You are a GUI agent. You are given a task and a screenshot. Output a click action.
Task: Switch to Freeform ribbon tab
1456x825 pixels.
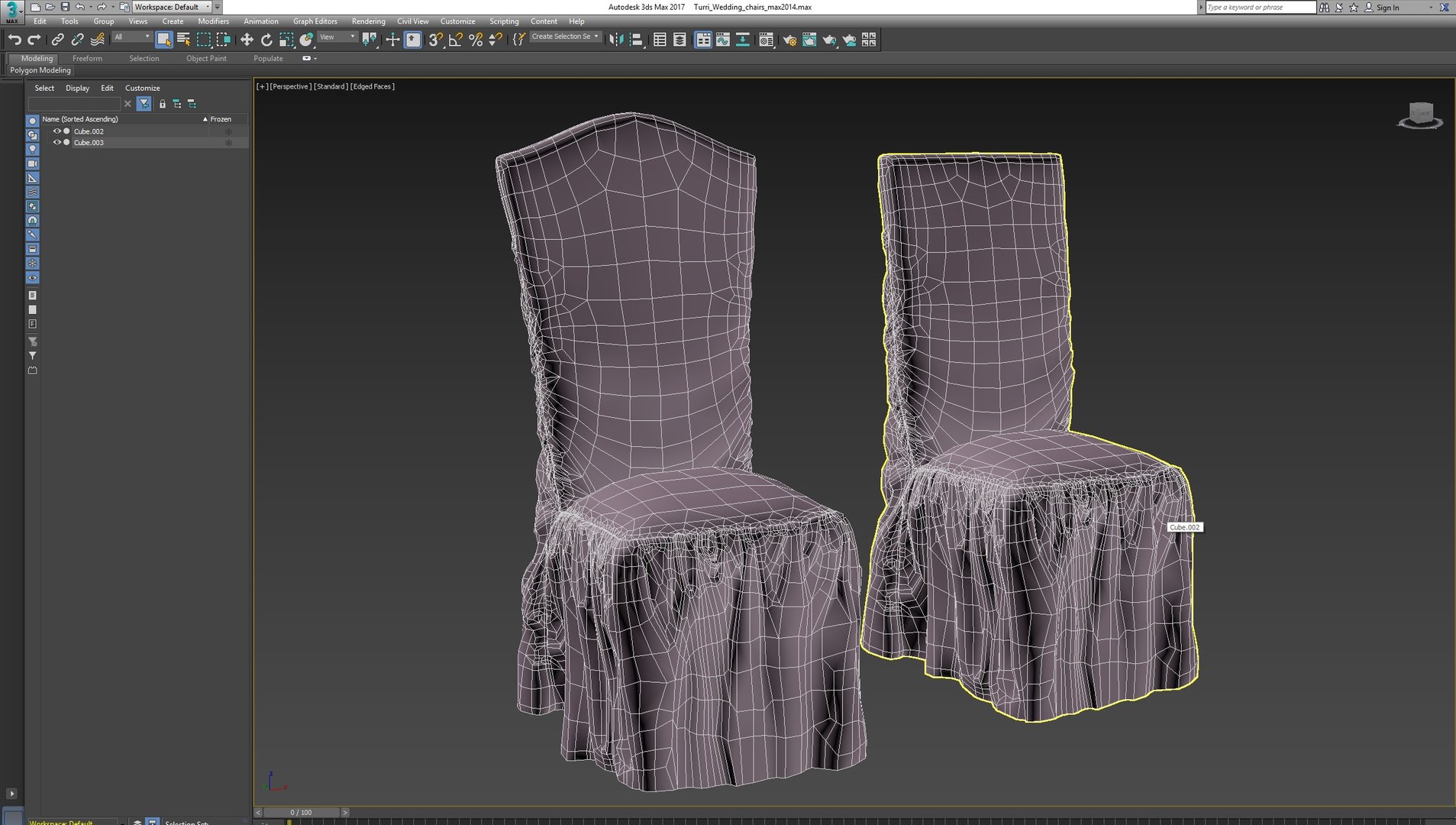coord(87,59)
